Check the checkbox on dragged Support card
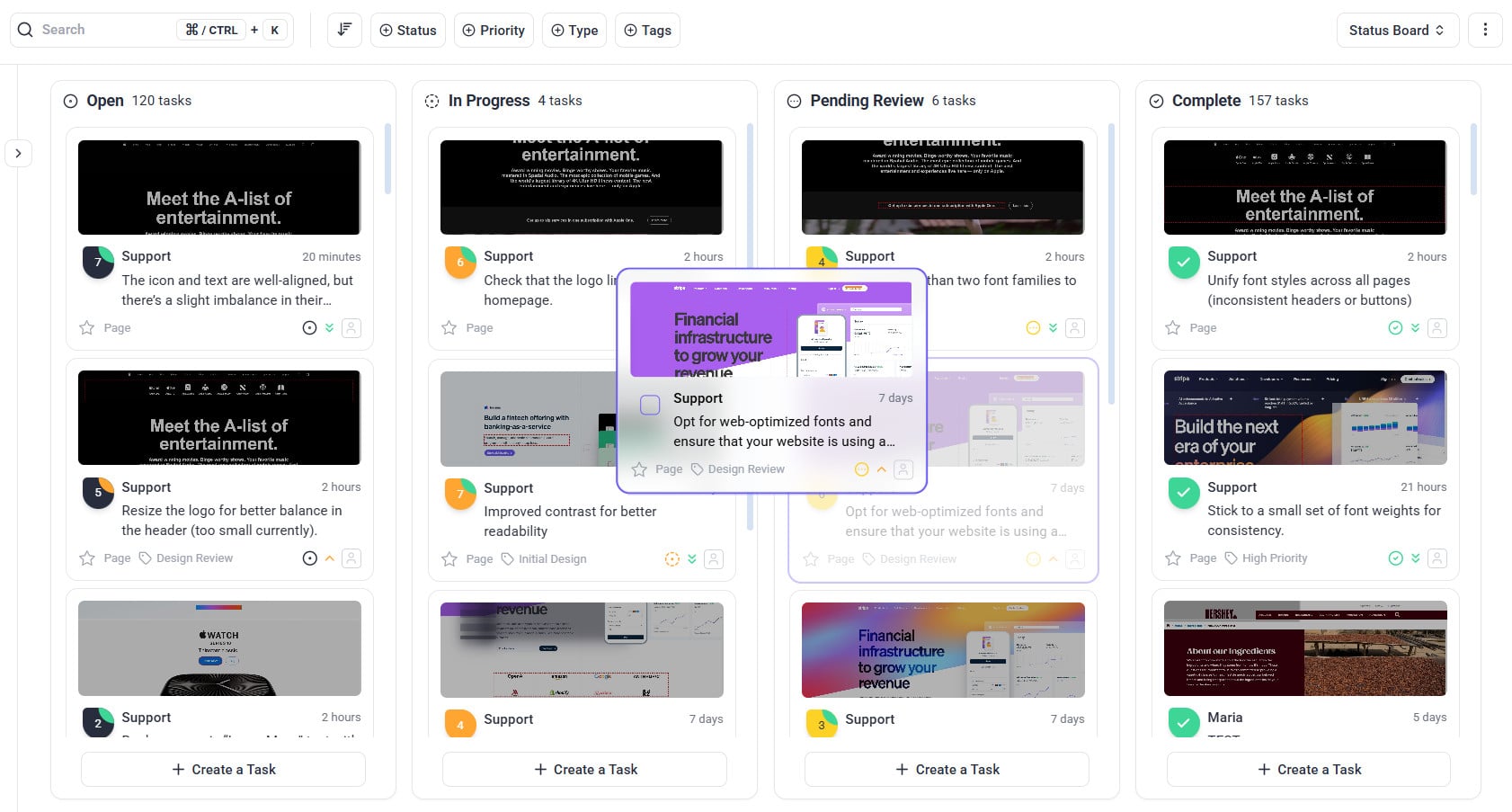The height and width of the screenshot is (812, 1512). pyautogui.click(x=650, y=405)
